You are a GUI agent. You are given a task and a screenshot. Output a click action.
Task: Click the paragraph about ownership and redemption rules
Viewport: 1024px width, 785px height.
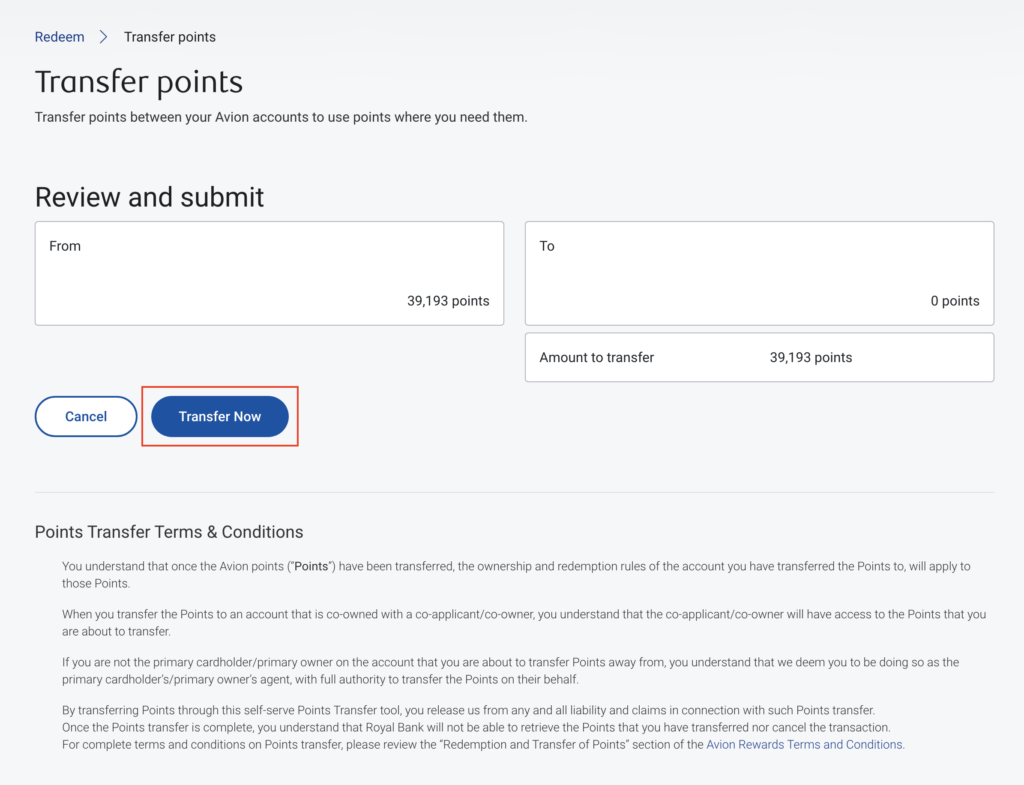(515, 574)
